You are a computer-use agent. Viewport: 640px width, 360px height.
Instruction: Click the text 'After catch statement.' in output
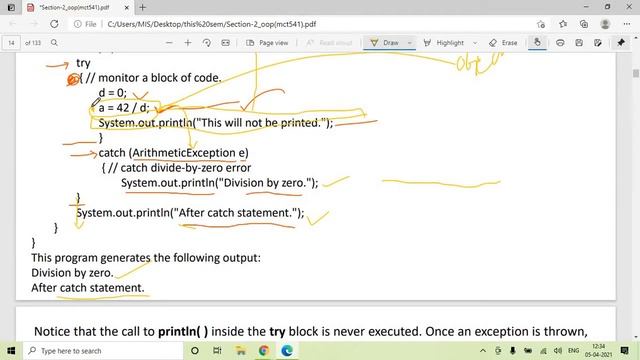[88, 288]
